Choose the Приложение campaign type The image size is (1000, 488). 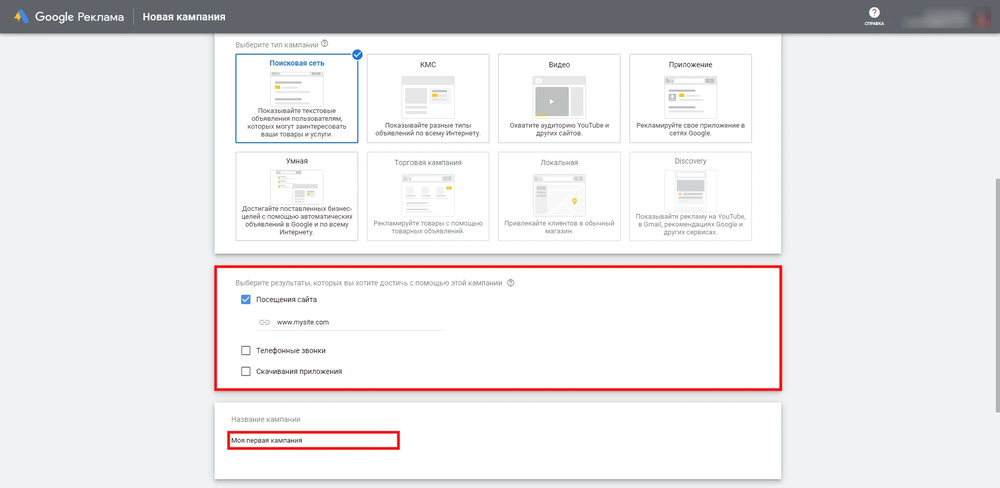tap(690, 97)
